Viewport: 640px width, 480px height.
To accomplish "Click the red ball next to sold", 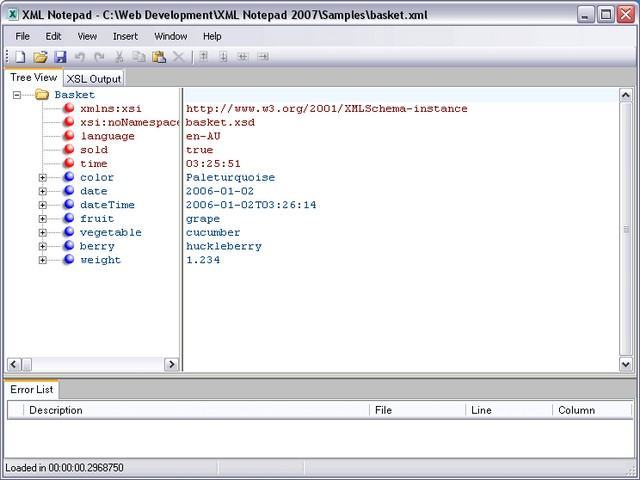I will pos(69,149).
